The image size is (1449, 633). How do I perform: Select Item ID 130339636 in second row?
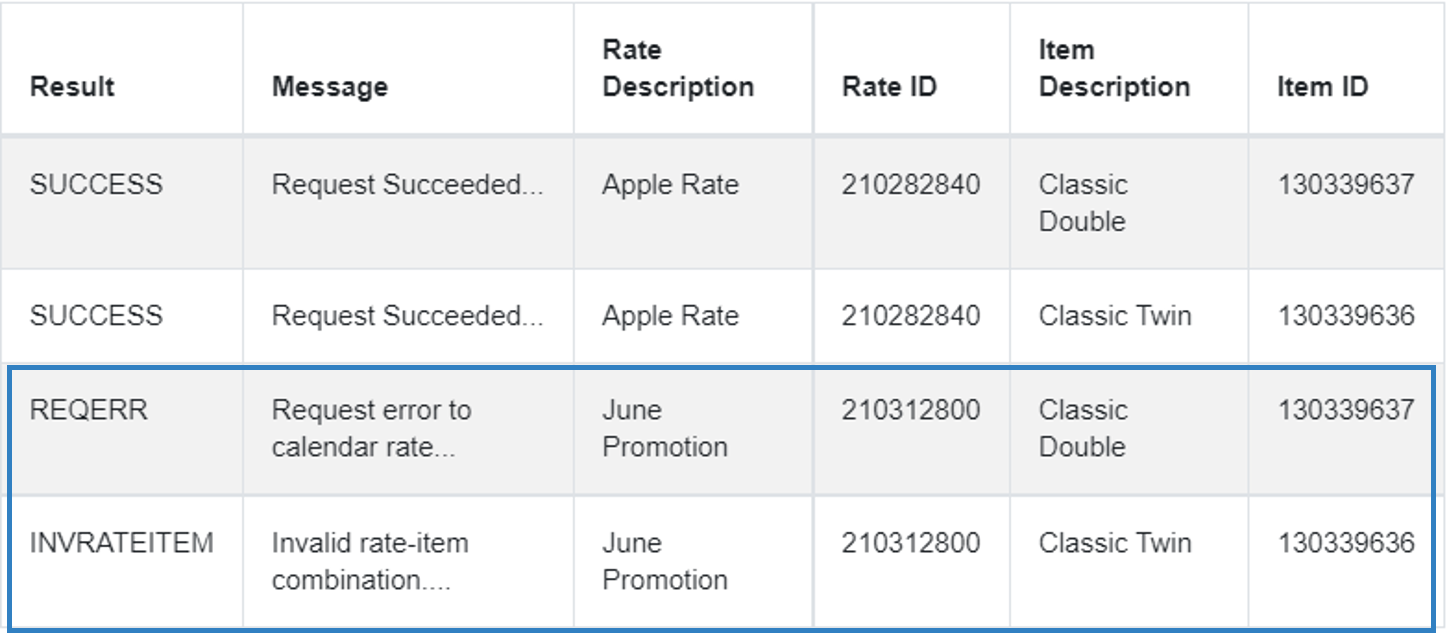click(1346, 316)
